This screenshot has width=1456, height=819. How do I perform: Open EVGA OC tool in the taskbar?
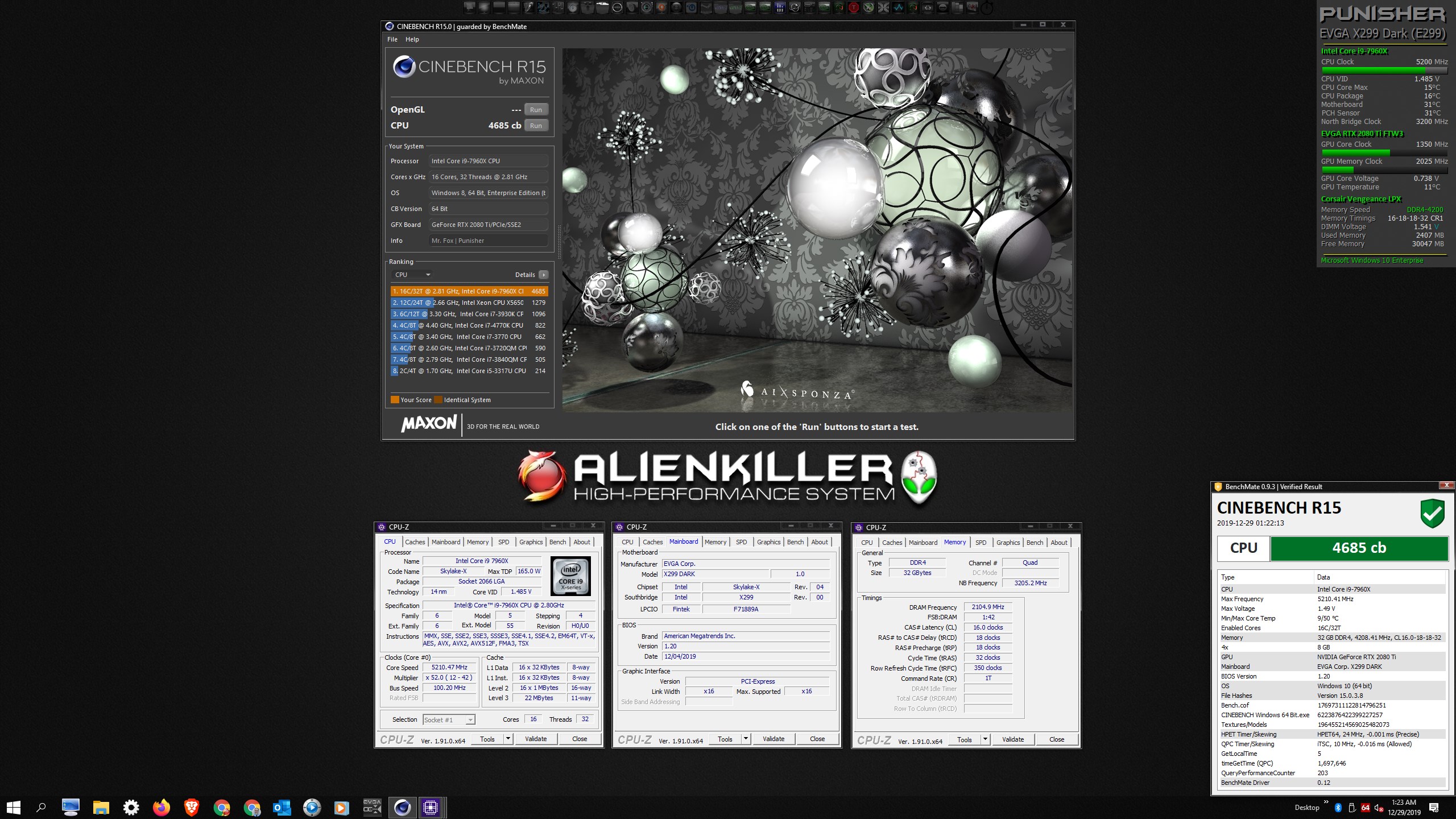click(372, 807)
